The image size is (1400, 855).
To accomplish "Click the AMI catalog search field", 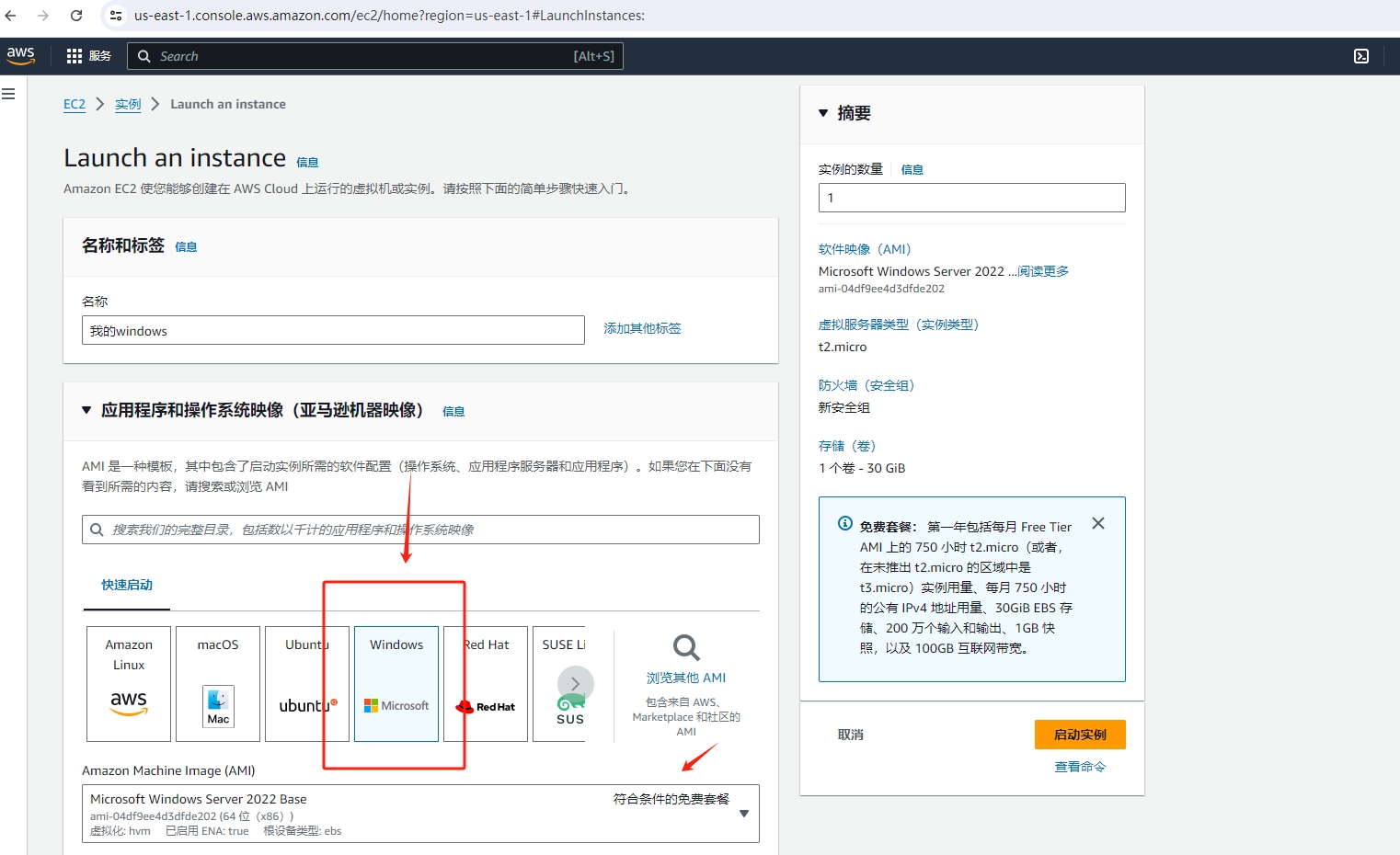I will (x=420, y=530).
